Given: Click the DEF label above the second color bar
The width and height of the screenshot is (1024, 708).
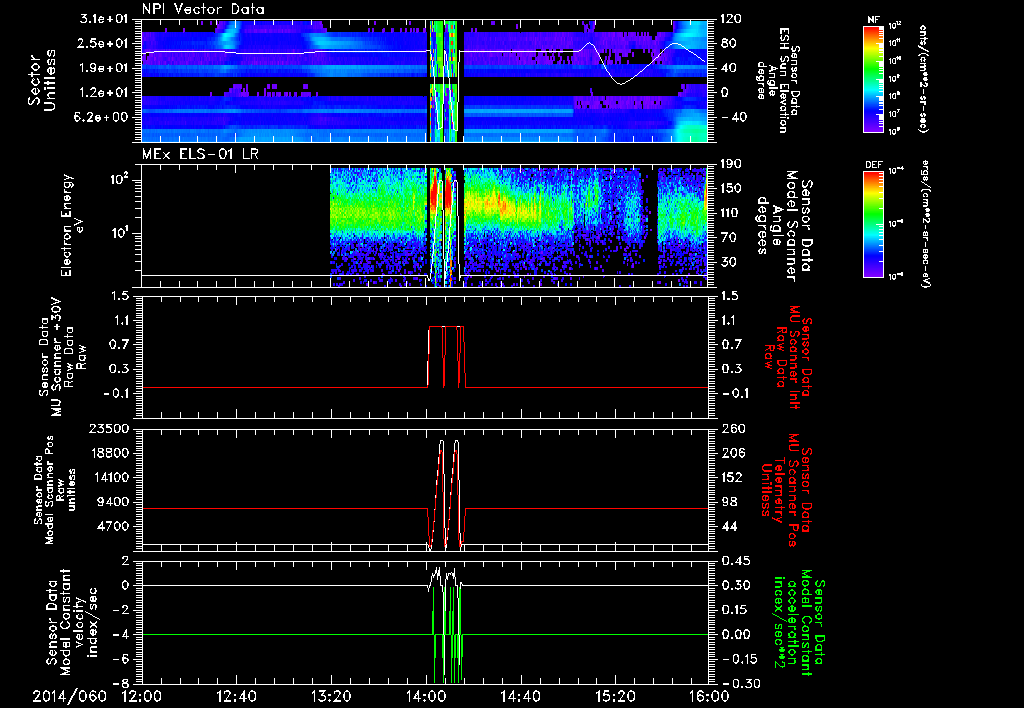Looking at the screenshot, I should pyautogui.click(x=874, y=165).
